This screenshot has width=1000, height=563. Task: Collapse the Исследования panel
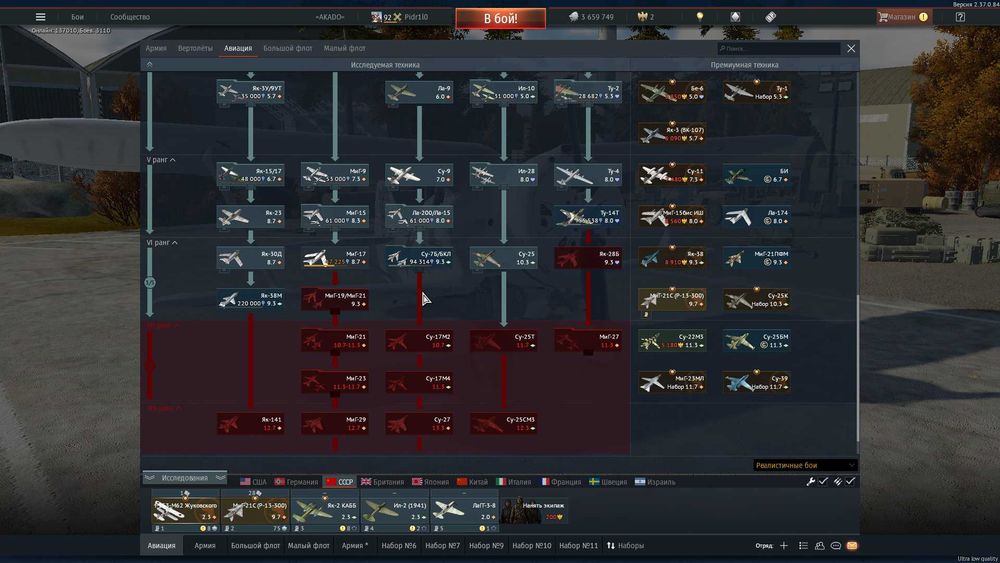tap(185, 478)
